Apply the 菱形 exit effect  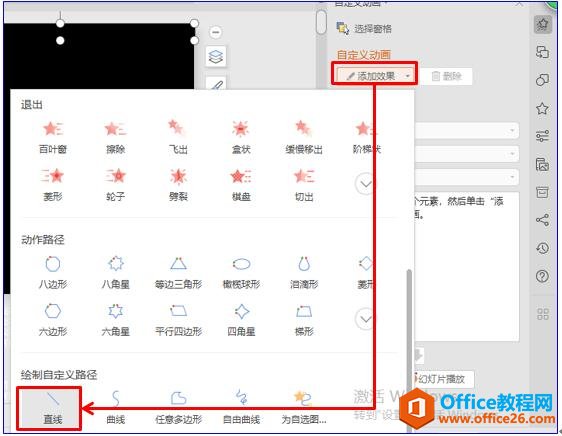coord(53,185)
